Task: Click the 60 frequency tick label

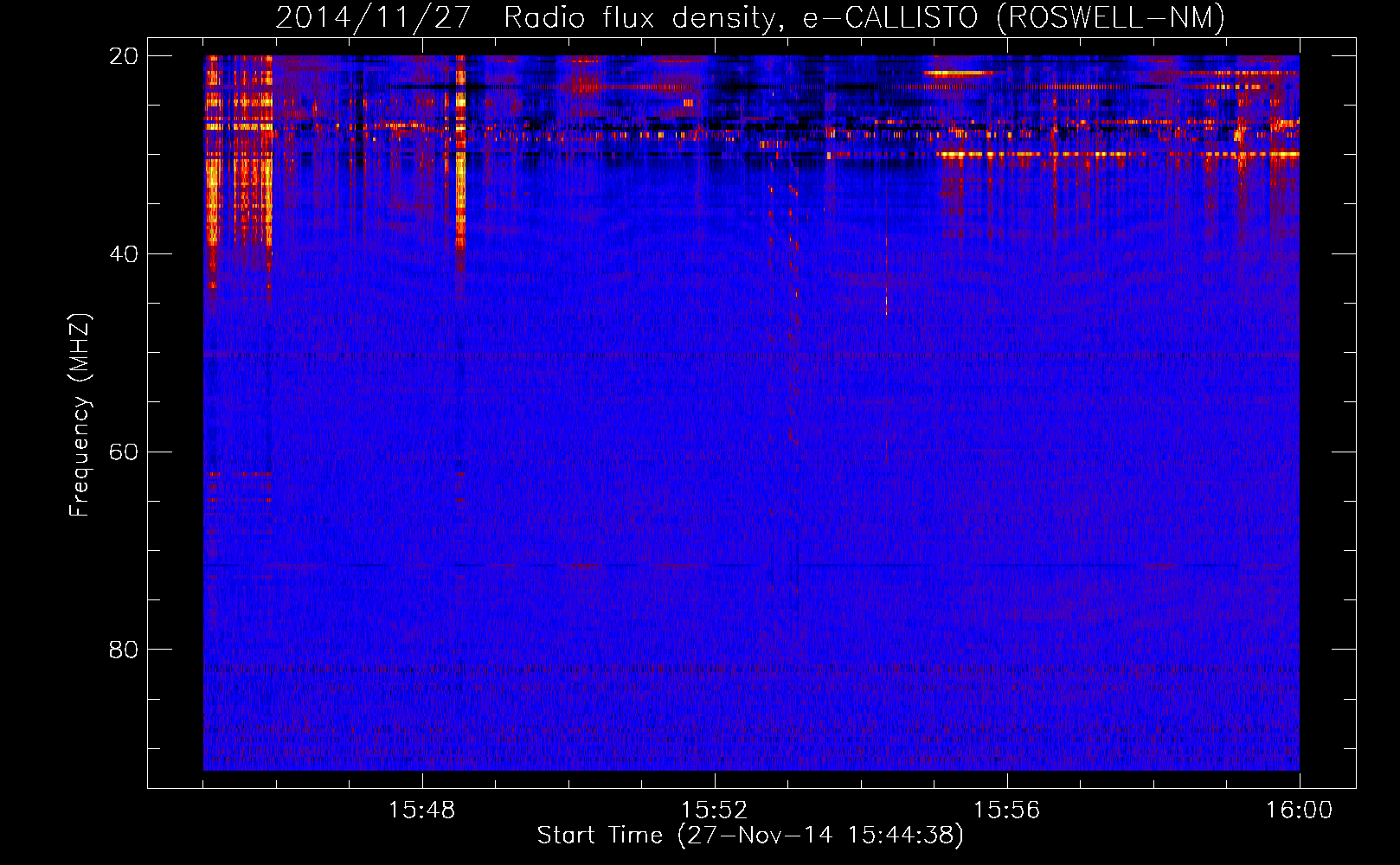Action: [124, 452]
